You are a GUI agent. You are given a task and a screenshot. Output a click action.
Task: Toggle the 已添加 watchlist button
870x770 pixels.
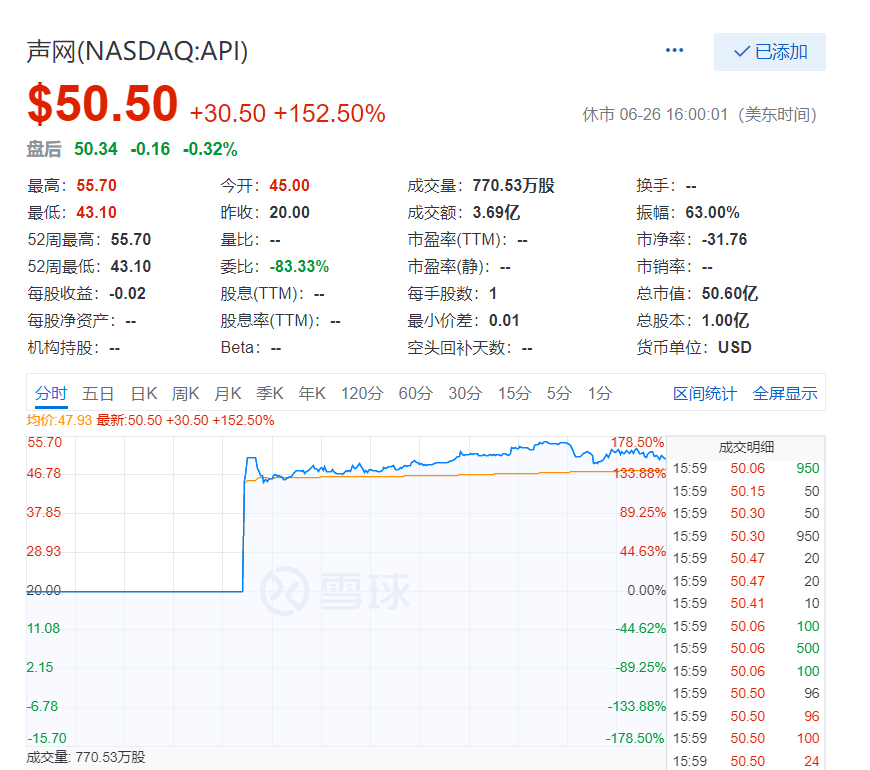tap(769, 52)
